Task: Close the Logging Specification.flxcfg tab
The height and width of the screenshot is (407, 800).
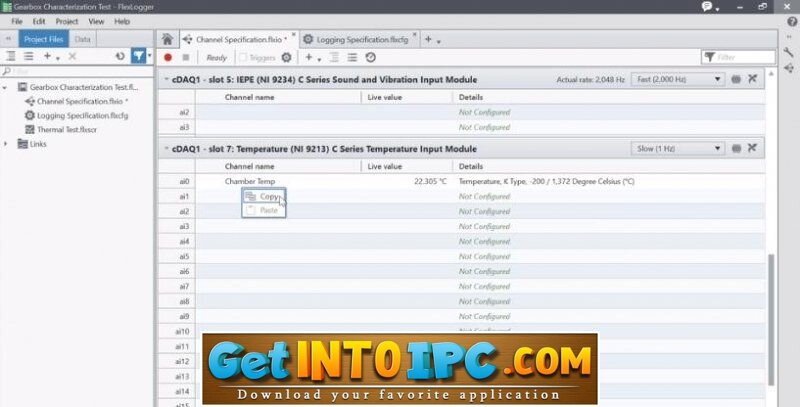Action: (x=414, y=35)
